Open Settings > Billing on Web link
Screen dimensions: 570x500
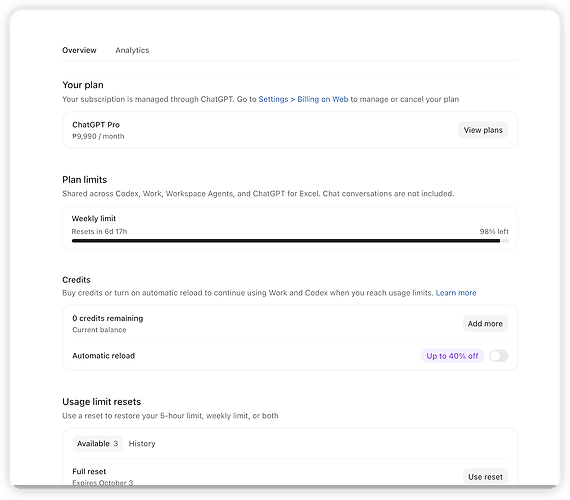click(303, 99)
